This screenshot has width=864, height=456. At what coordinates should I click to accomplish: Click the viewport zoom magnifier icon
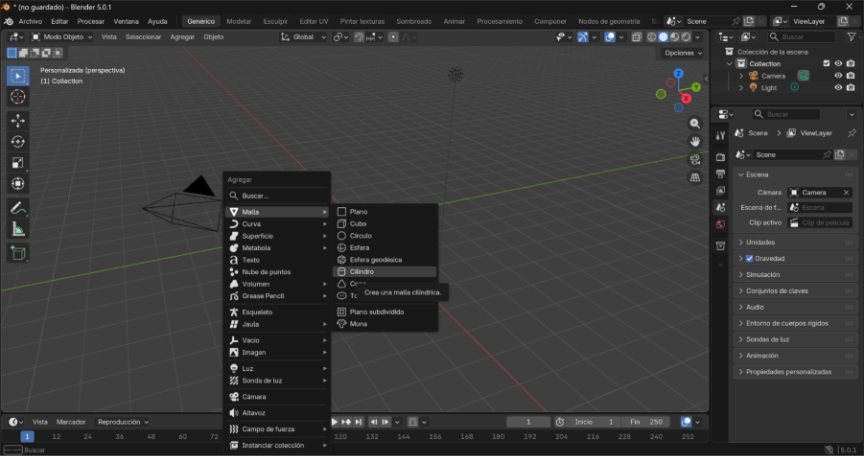pos(695,124)
